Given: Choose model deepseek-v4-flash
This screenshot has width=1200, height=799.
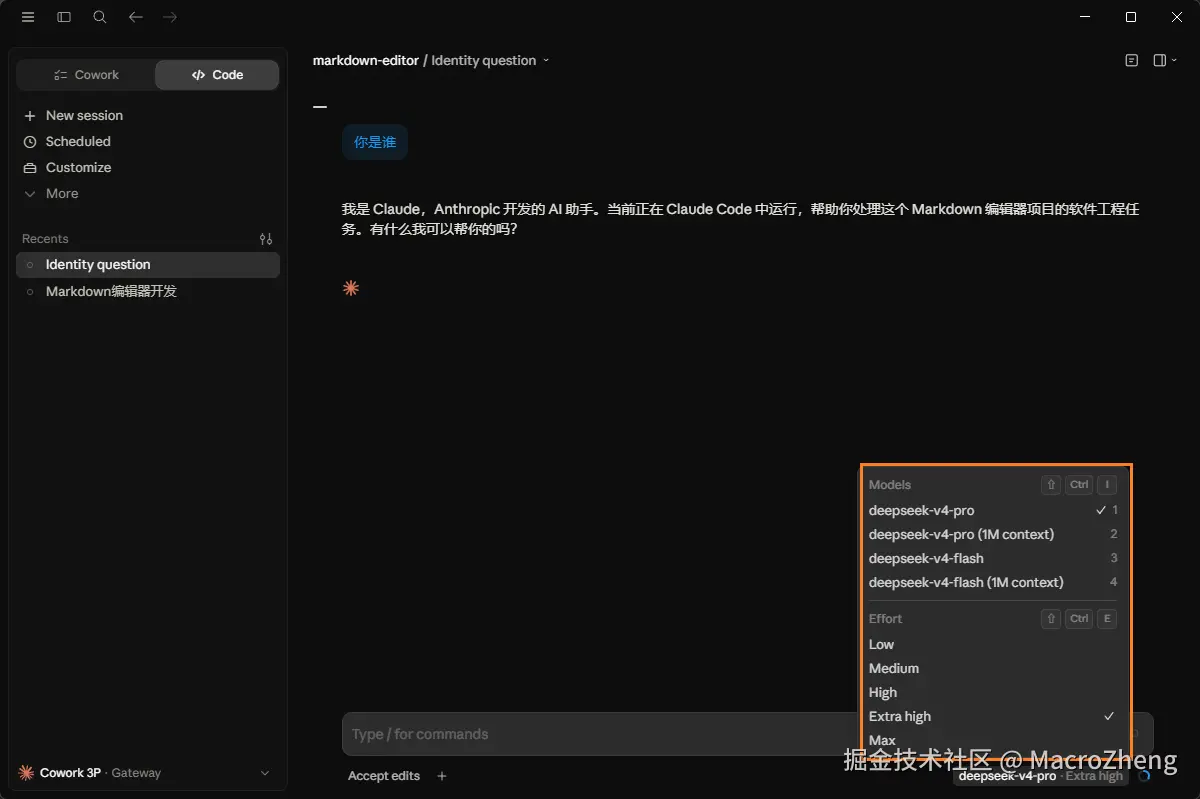Looking at the screenshot, I should 993,559.
